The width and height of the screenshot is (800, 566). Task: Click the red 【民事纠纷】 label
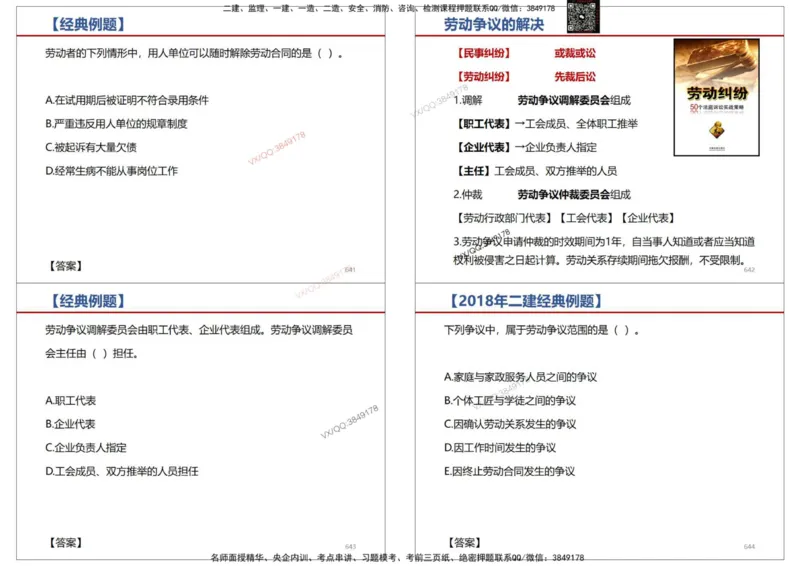(484, 53)
